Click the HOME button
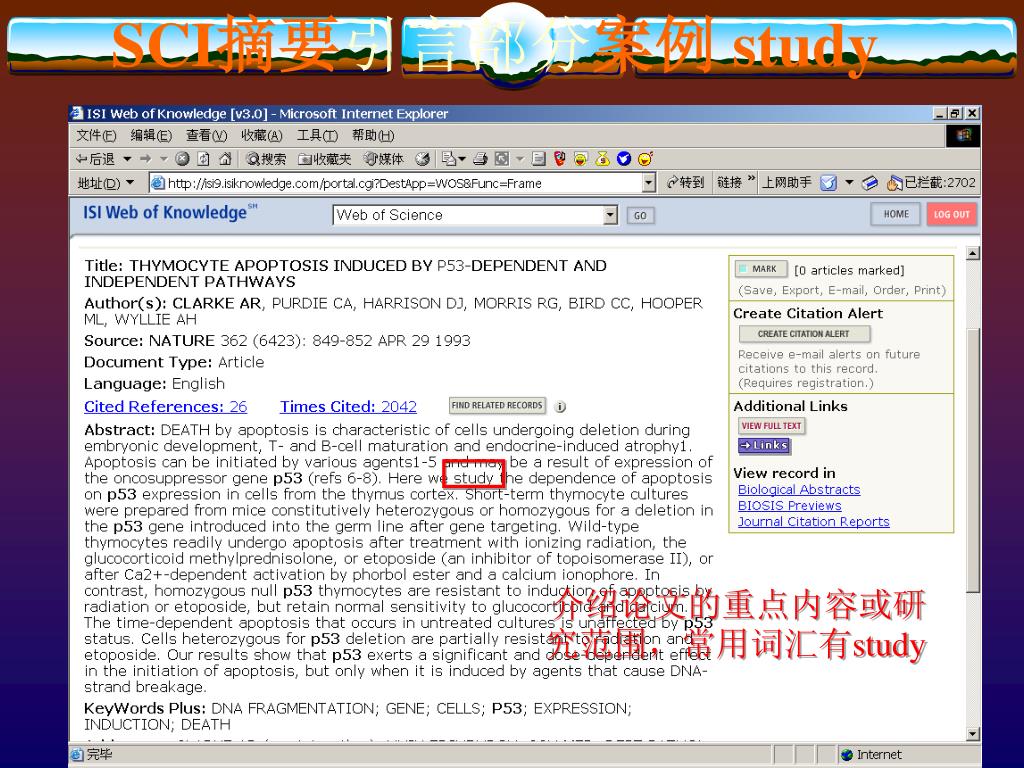 pos(896,214)
